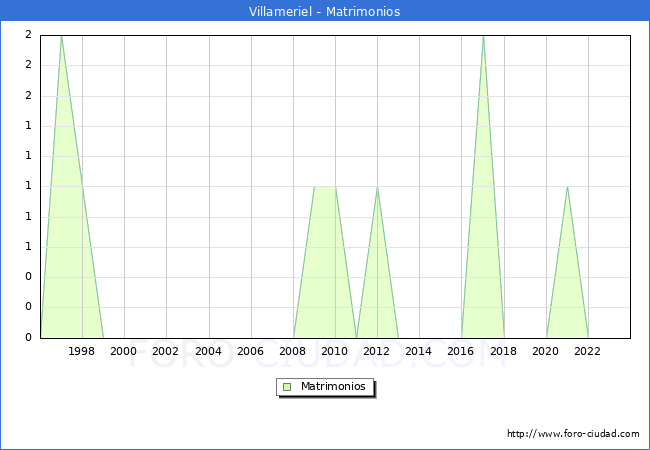Image resolution: width=650 pixels, height=450 pixels.
Task: Click the 2002 x-axis label
Action: tap(165, 351)
